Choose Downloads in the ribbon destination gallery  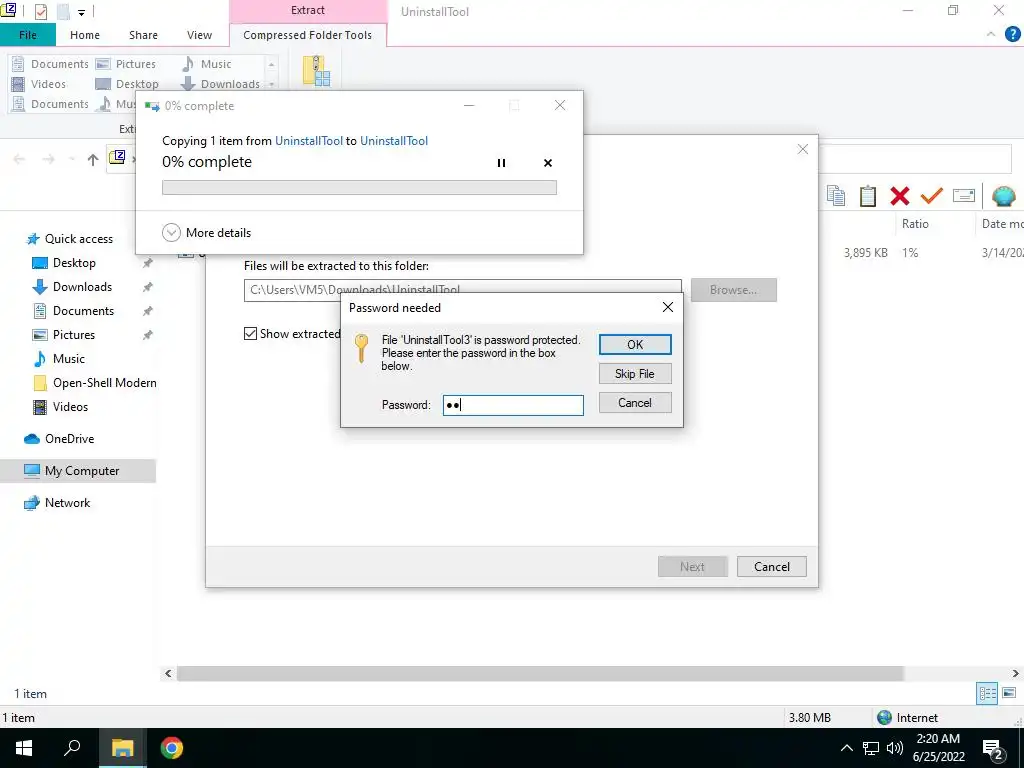[221, 84]
